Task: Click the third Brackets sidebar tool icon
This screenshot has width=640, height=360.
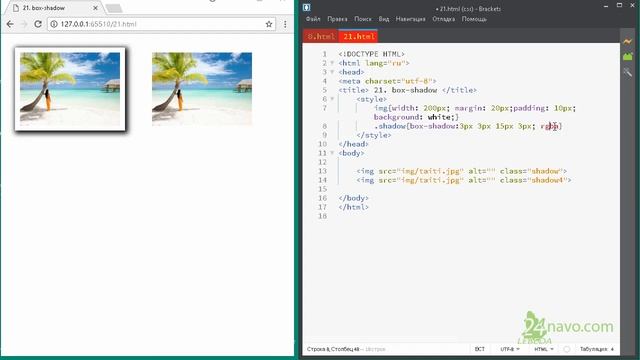Action: (627, 73)
